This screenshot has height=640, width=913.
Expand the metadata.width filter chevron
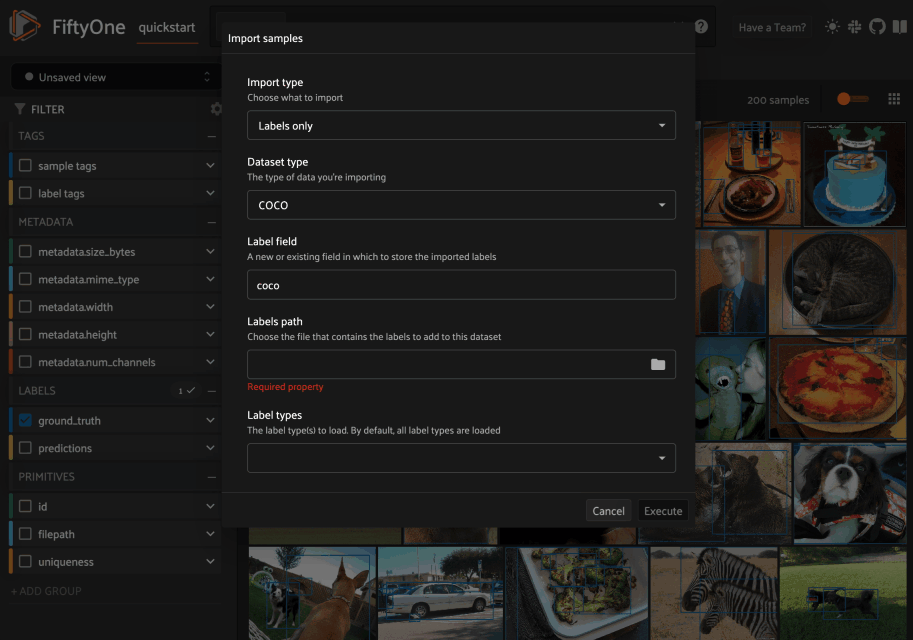(x=209, y=307)
